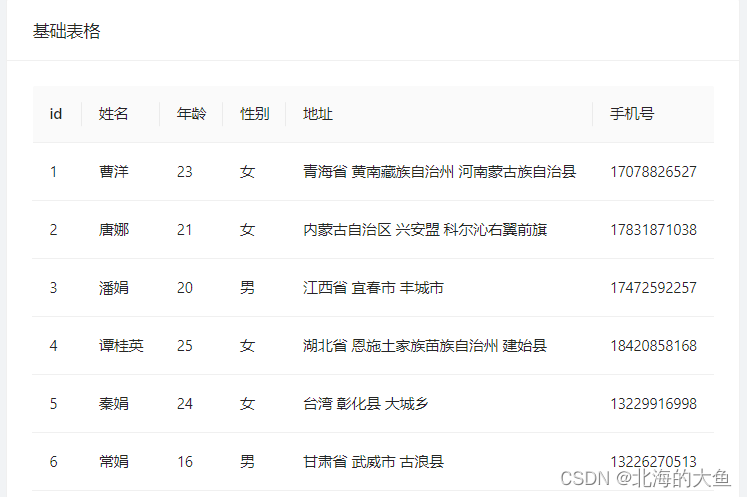Click gender cell 女 in 唐娜's row
Image resolution: width=747 pixels, height=497 pixels.
pyautogui.click(x=247, y=230)
